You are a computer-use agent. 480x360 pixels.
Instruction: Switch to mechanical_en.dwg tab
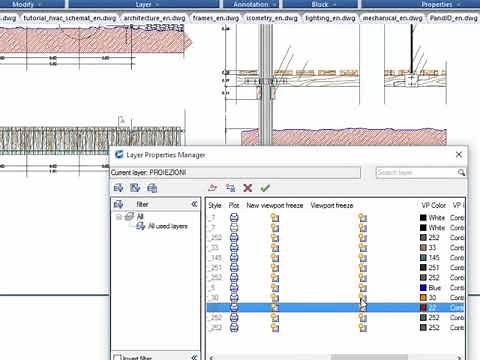pos(392,18)
